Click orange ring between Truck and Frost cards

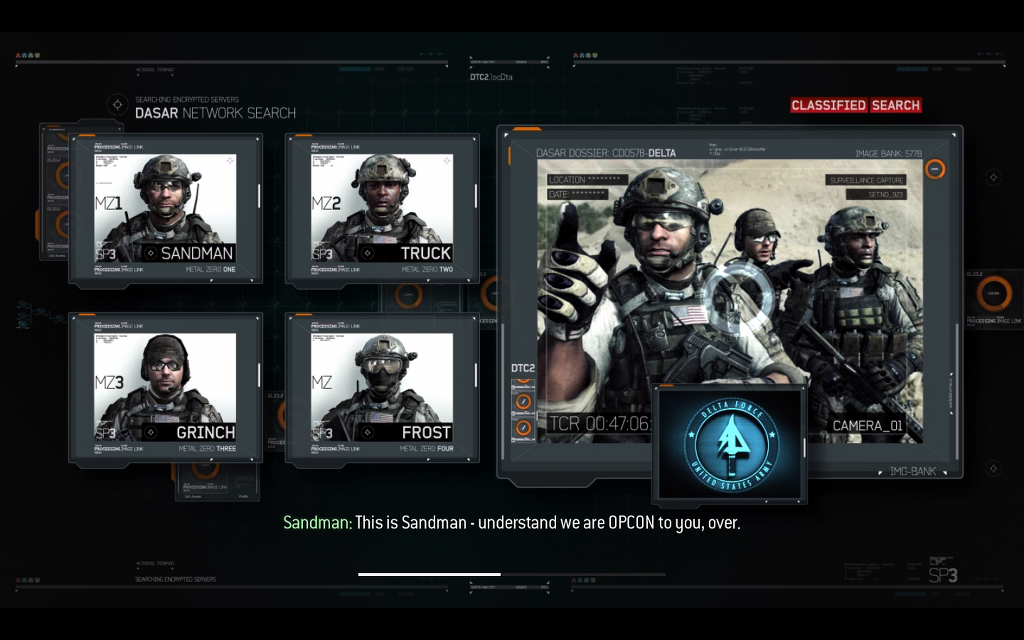tap(408, 295)
